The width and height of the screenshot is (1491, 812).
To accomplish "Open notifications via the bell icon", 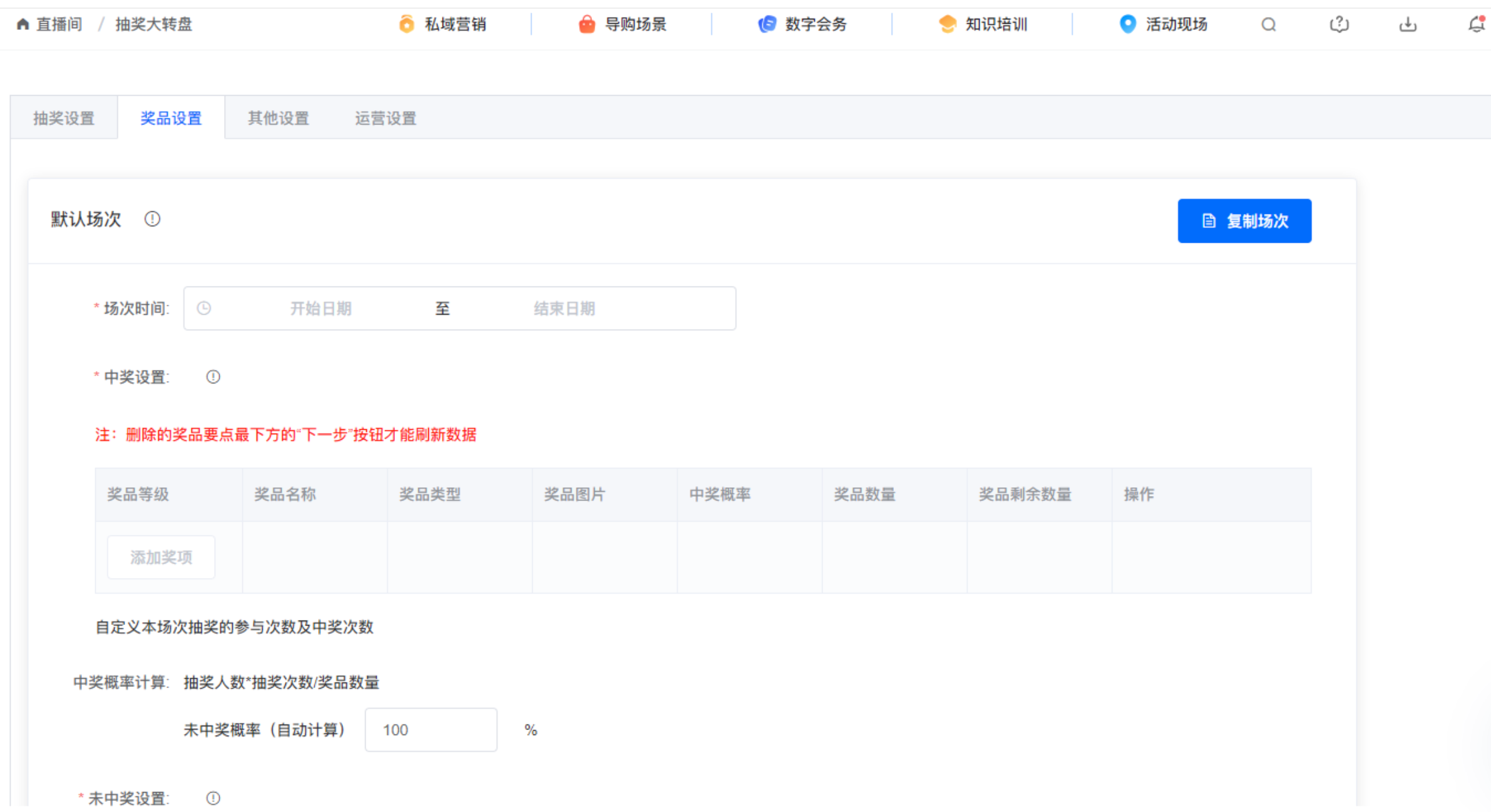I will [x=1476, y=25].
